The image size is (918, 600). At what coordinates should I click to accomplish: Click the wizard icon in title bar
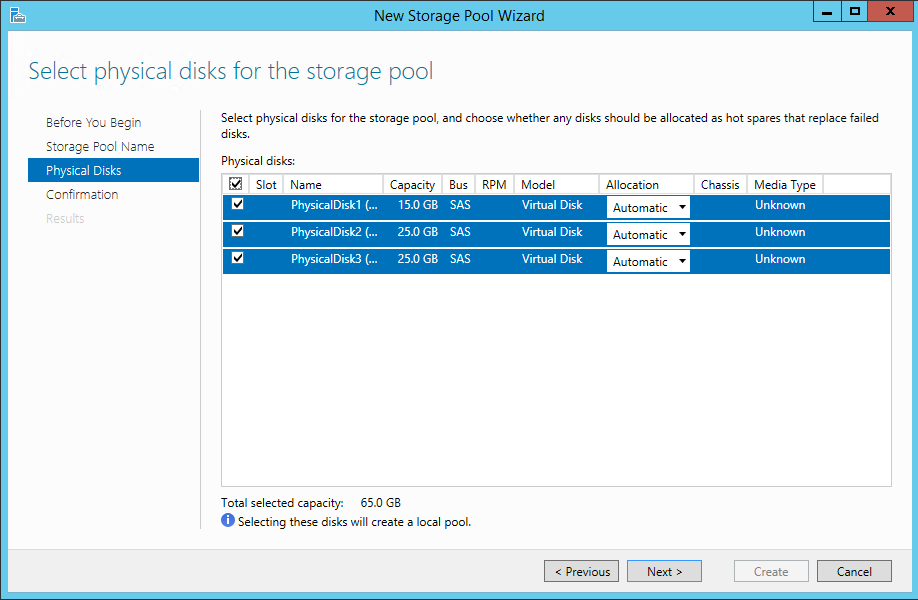point(18,15)
